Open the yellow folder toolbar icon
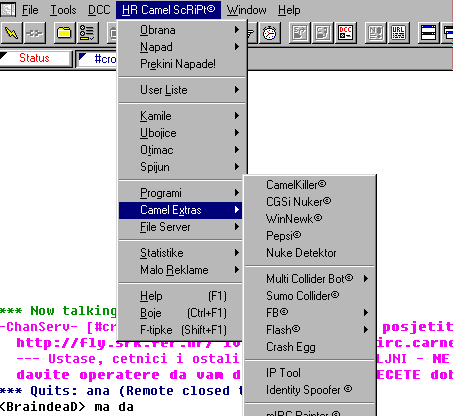Image resolution: width=453 pixels, height=416 pixels. click(64, 33)
